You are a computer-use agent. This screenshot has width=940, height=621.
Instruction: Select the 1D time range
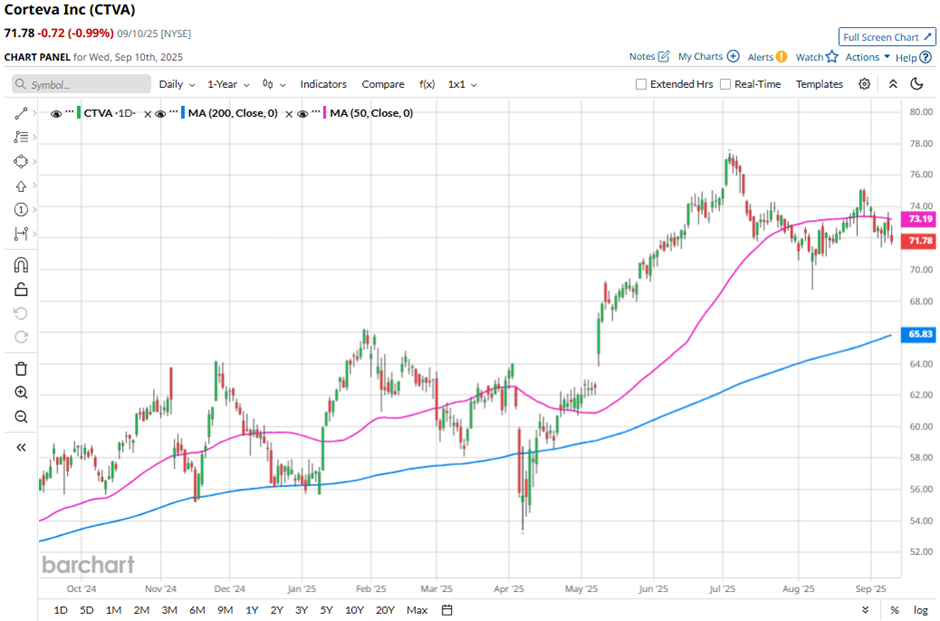(x=61, y=610)
